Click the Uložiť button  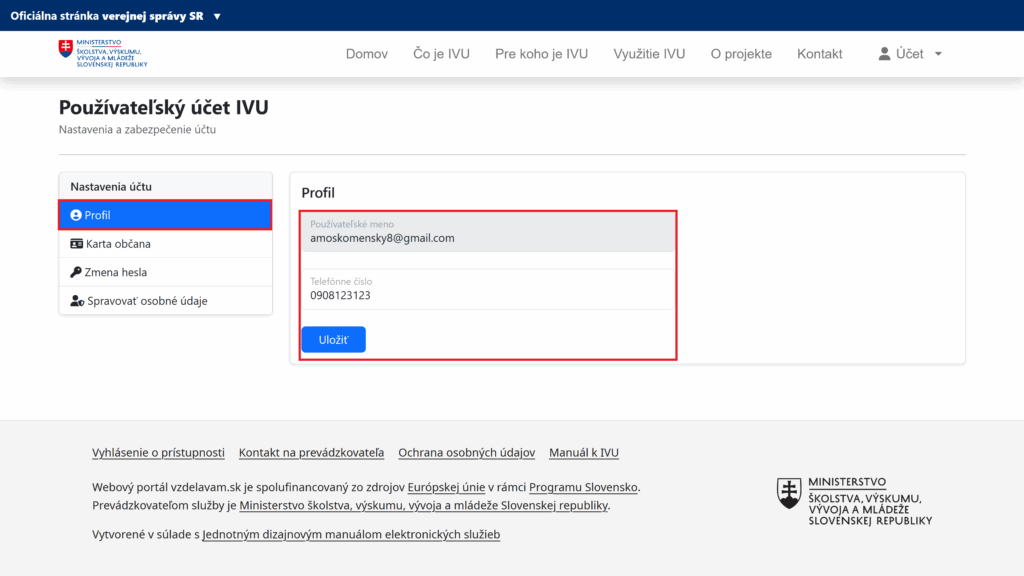[x=333, y=339]
